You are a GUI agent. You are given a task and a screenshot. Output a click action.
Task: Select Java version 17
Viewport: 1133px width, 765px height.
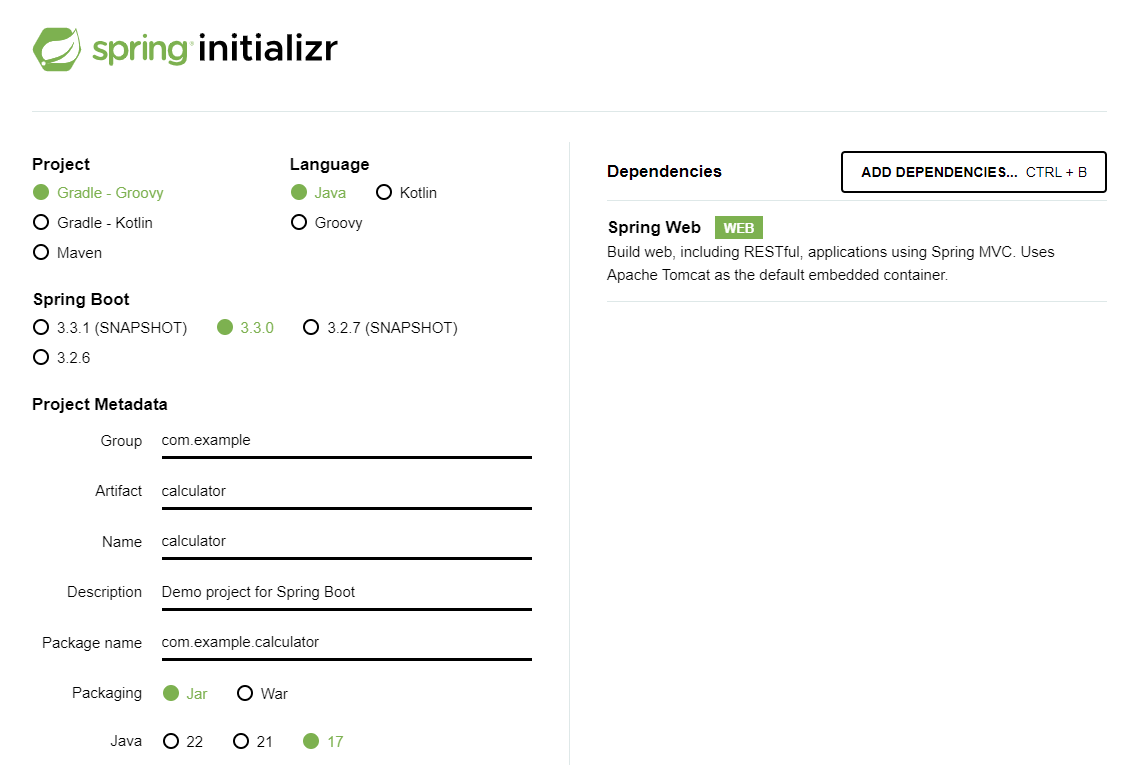pyautogui.click(x=323, y=741)
